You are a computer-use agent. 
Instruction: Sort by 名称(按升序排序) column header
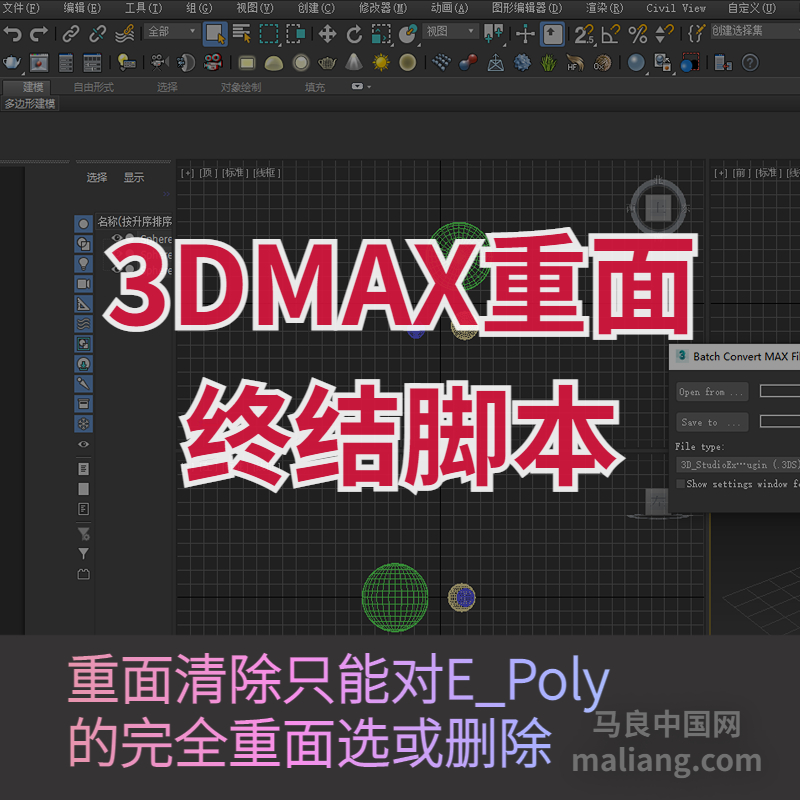pos(134,221)
